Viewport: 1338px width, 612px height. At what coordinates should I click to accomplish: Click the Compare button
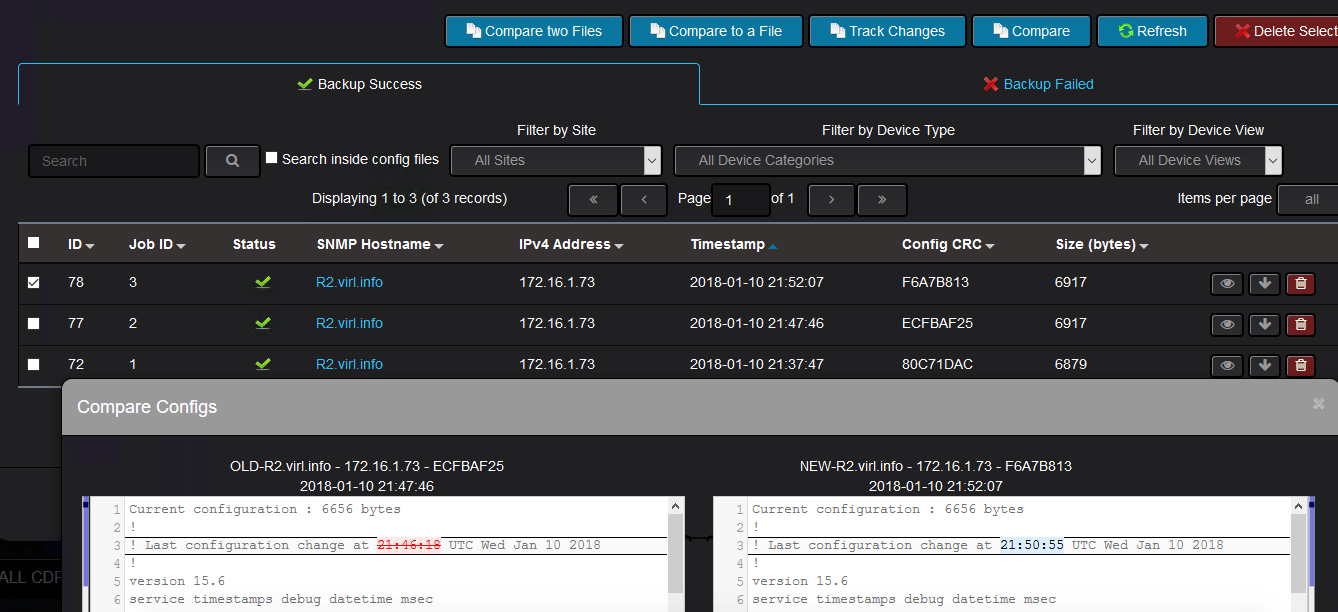tap(1031, 31)
